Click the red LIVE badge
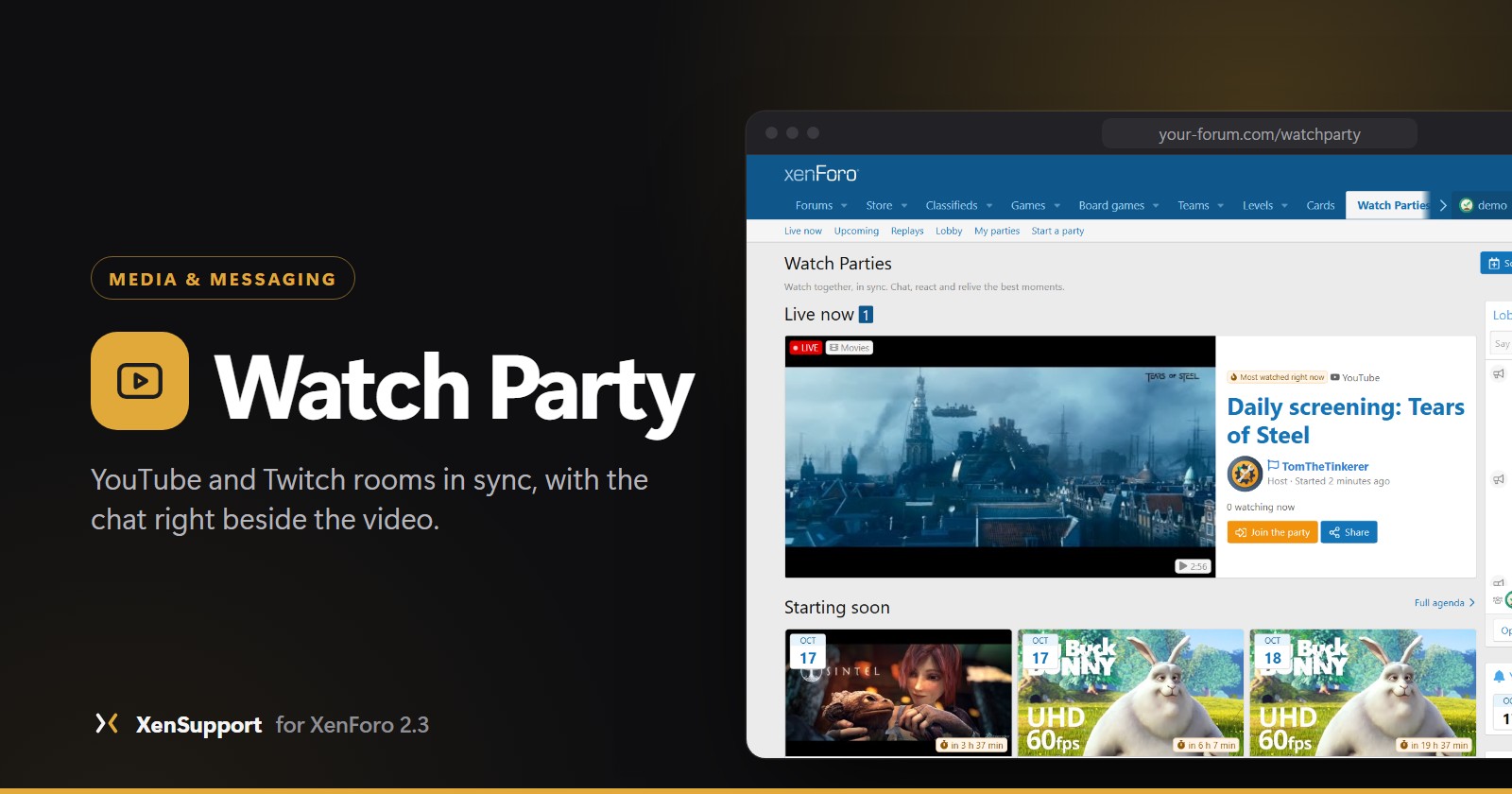Viewport: 1512px width, 794px height. point(805,348)
